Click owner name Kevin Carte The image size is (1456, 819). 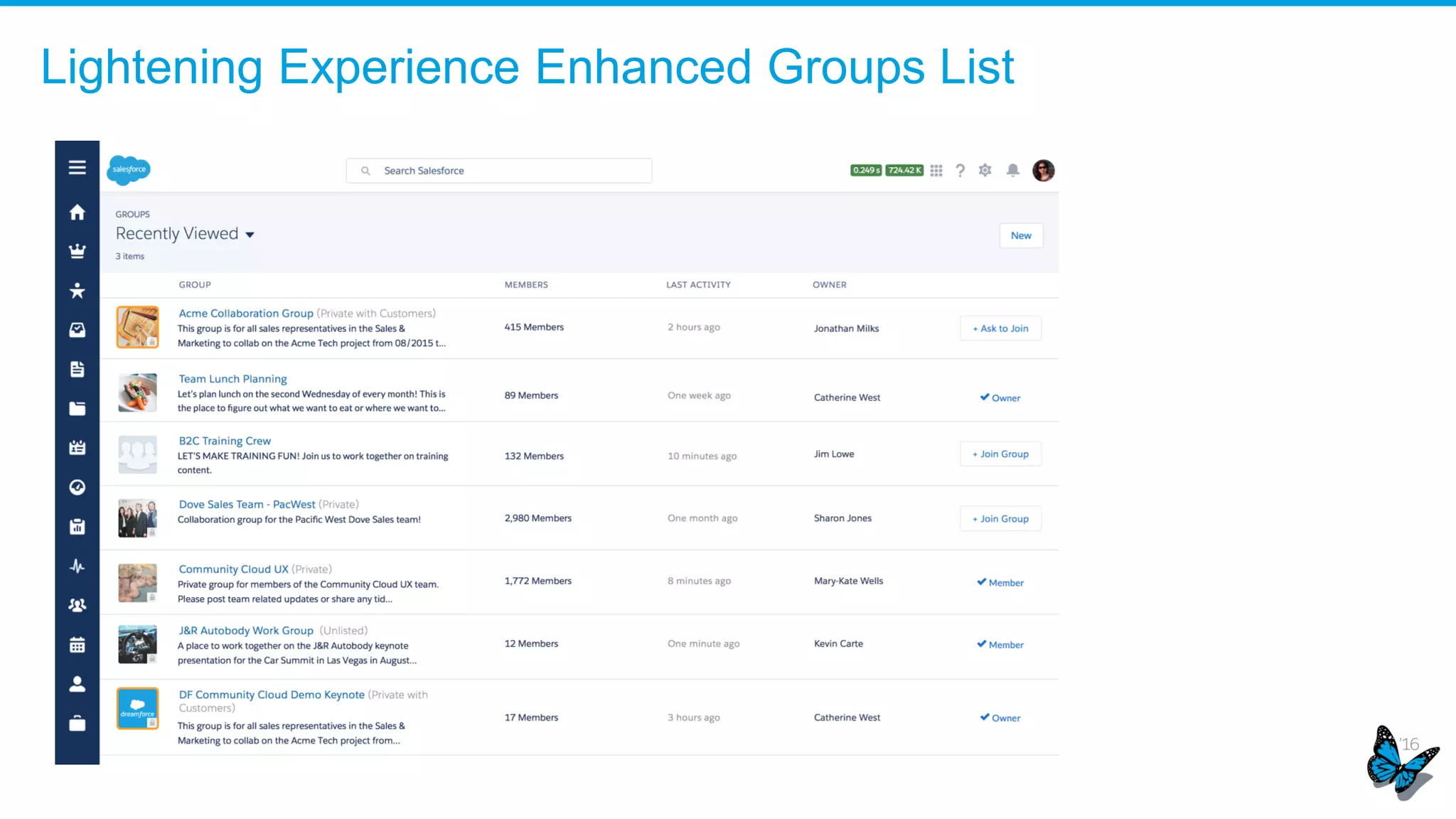click(x=838, y=643)
